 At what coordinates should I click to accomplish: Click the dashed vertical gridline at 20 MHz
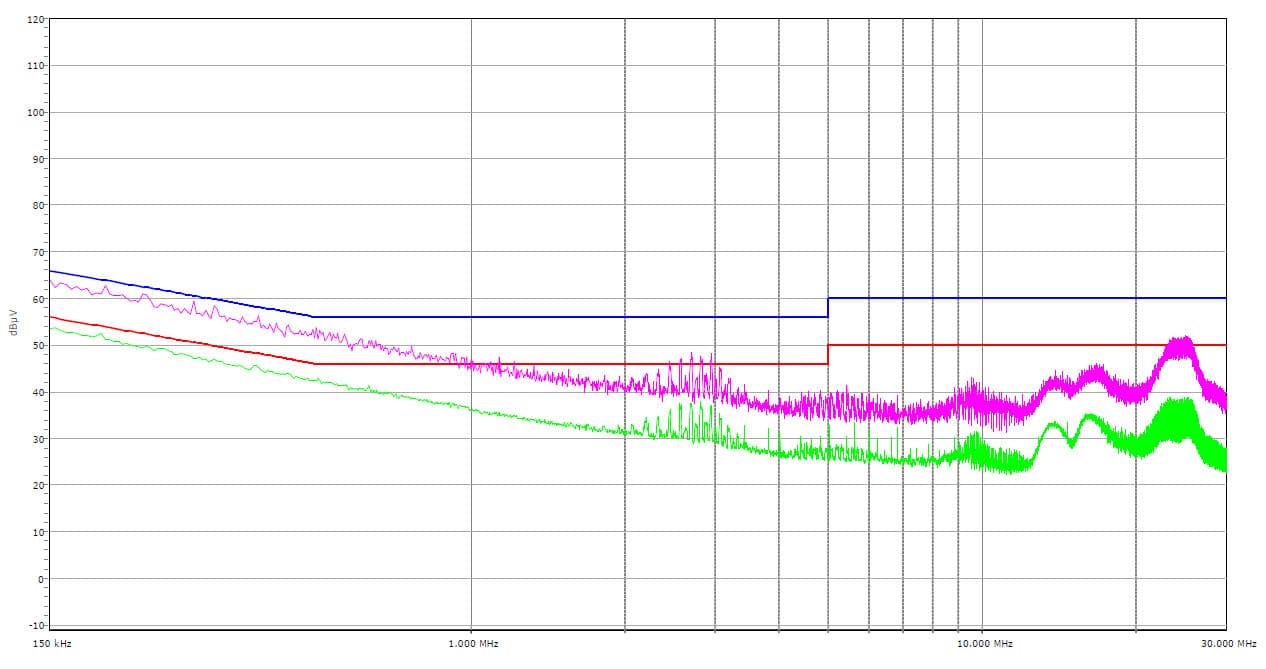pyautogui.click(x=1136, y=200)
